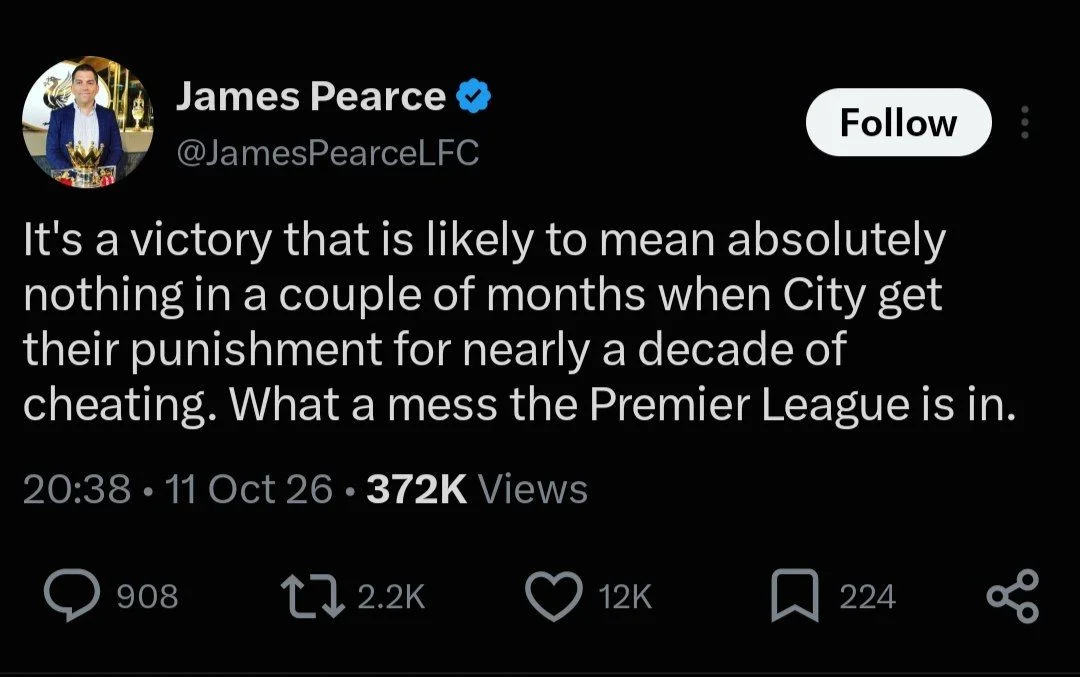Click the 224 bookmarks count
The width and height of the screenshot is (1080, 677).
tap(867, 596)
